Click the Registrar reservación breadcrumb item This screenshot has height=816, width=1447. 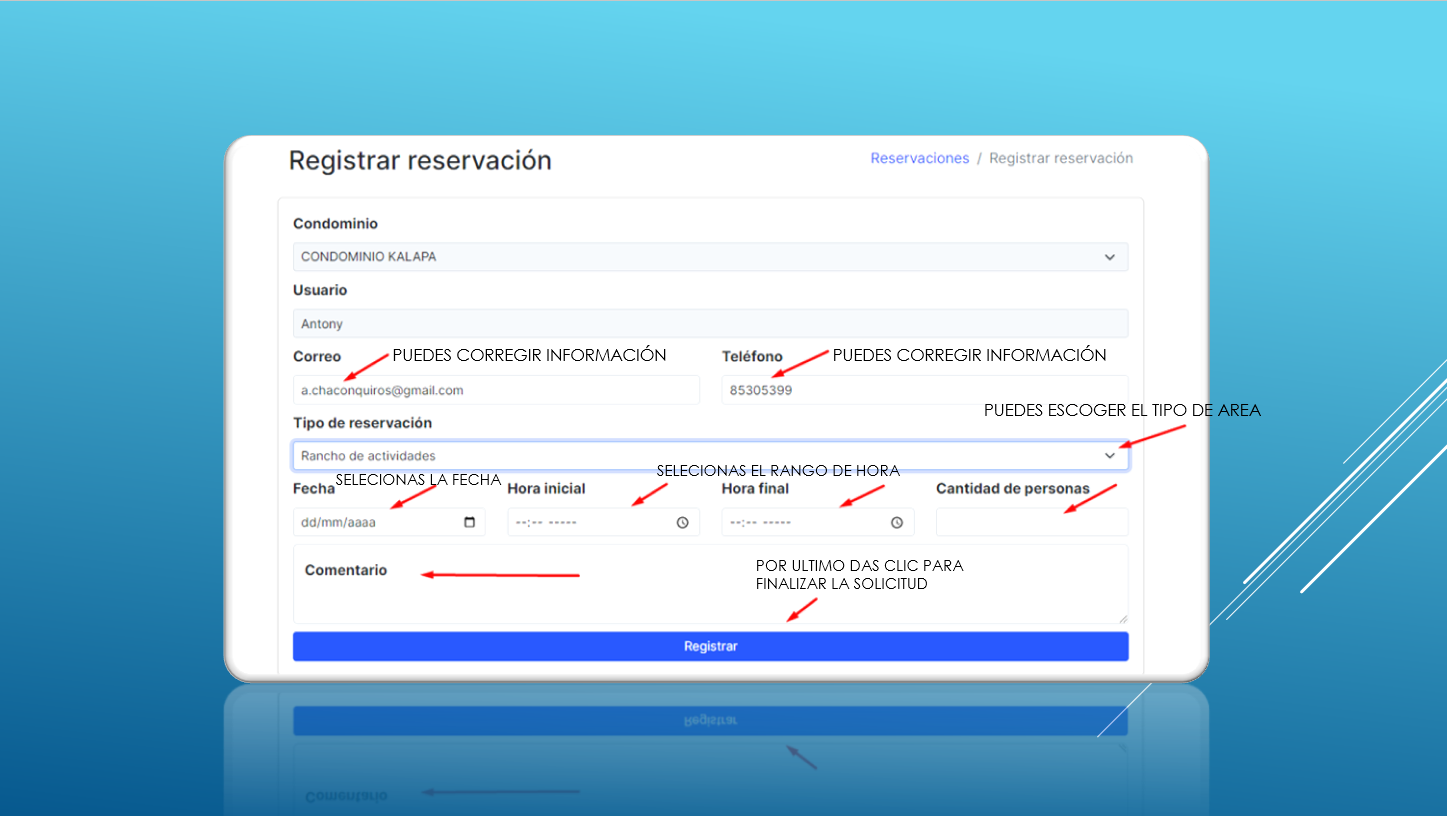pyautogui.click(x=1061, y=158)
